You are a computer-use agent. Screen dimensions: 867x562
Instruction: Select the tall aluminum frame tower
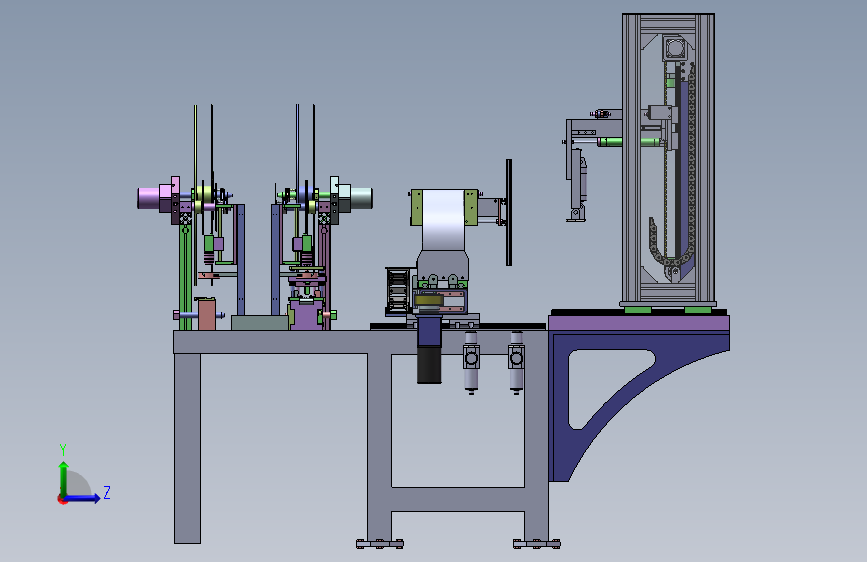point(668,159)
